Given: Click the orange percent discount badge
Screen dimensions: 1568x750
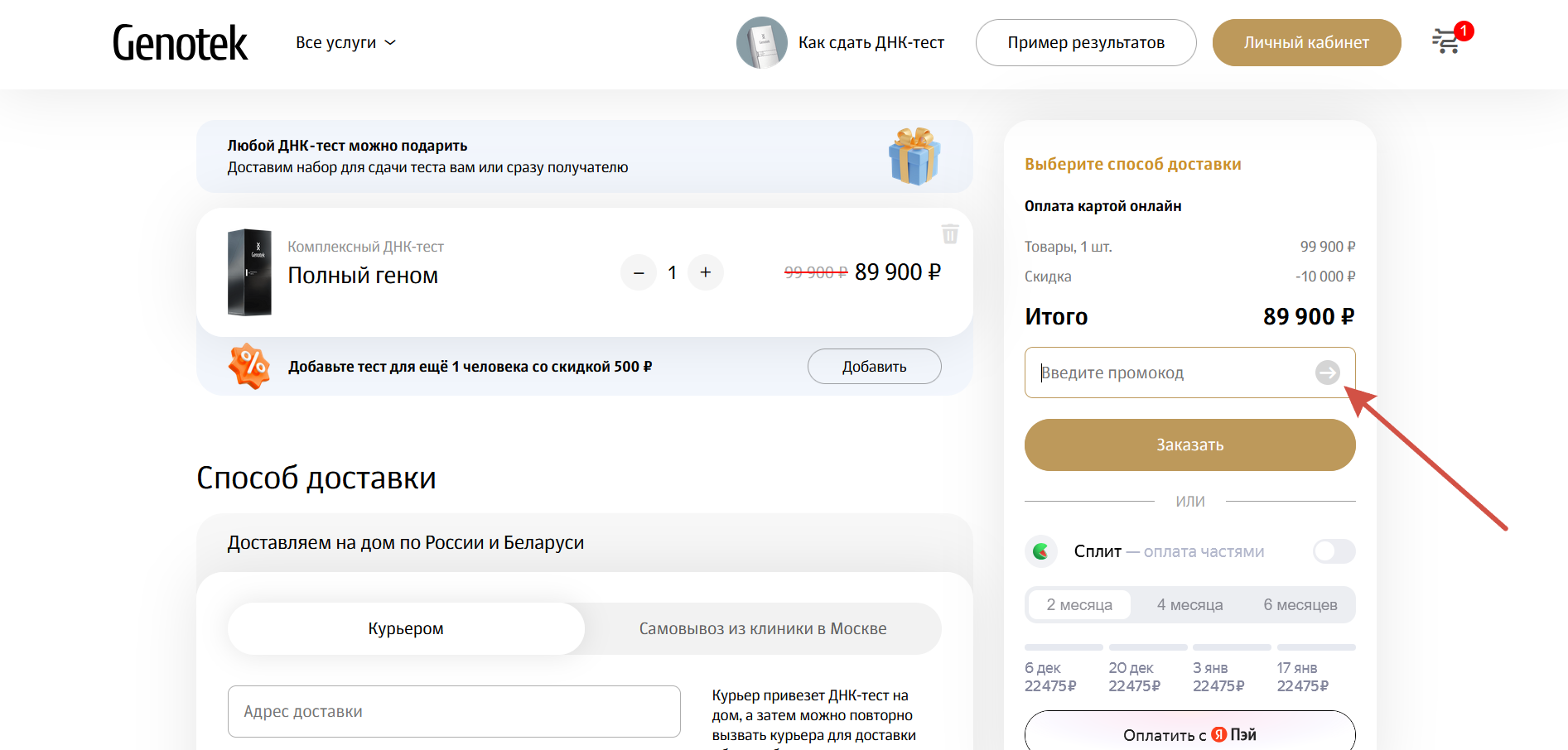Looking at the screenshot, I should click(249, 366).
